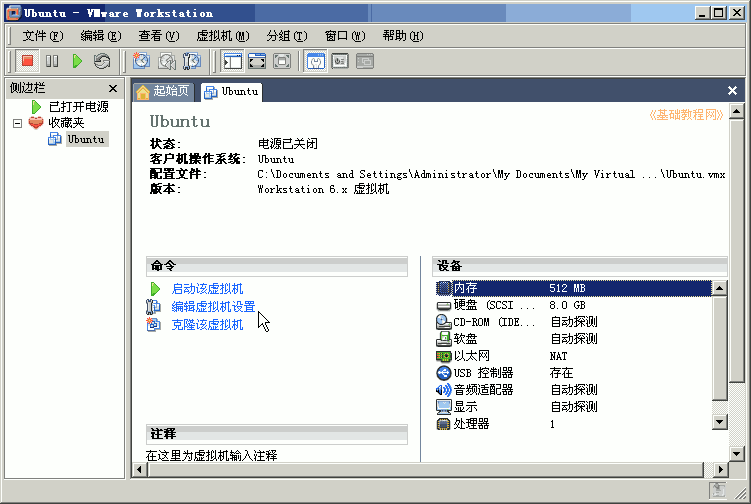The width and height of the screenshot is (751, 504).
Task: Click the last greyed toolbar icon
Action: tap(365, 61)
